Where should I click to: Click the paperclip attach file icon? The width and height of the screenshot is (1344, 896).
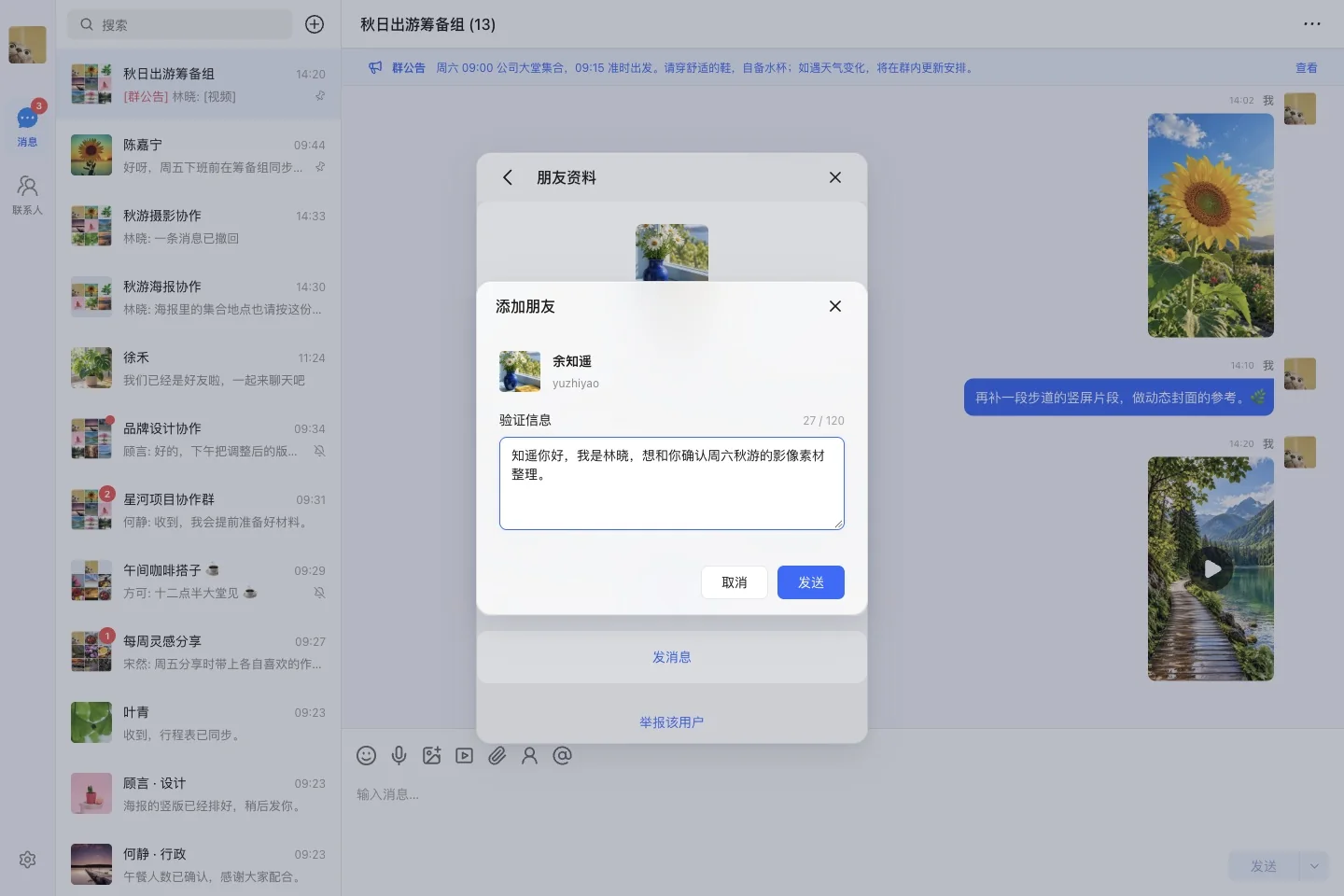click(x=497, y=756)
